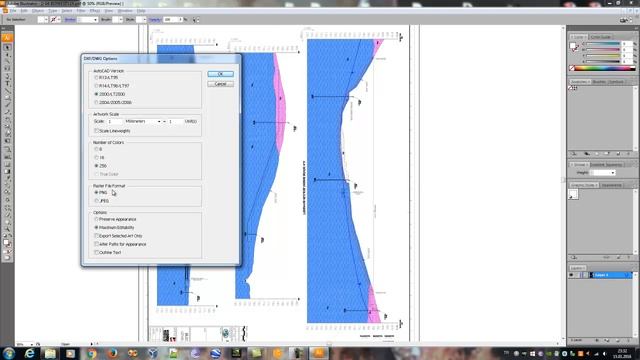Open the File menu
The image size is (640, 360).
point(13,11)
